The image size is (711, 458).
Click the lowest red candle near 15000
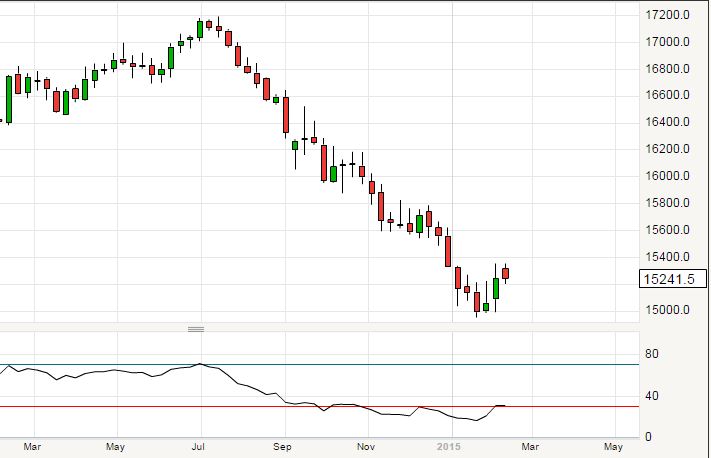[x=477, y=302]
